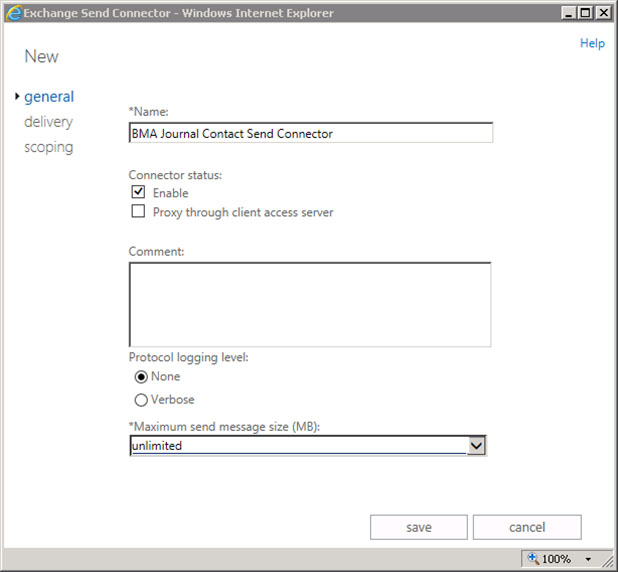
Task: Click inside the Comment text area
Action: pos(310,304)
